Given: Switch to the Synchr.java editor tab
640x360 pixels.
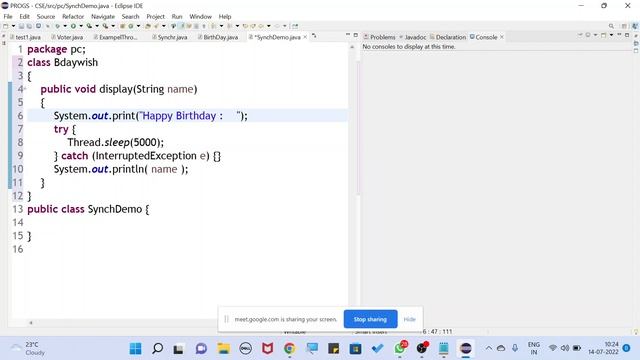Looking at the screenshot, I should point(170,37).
